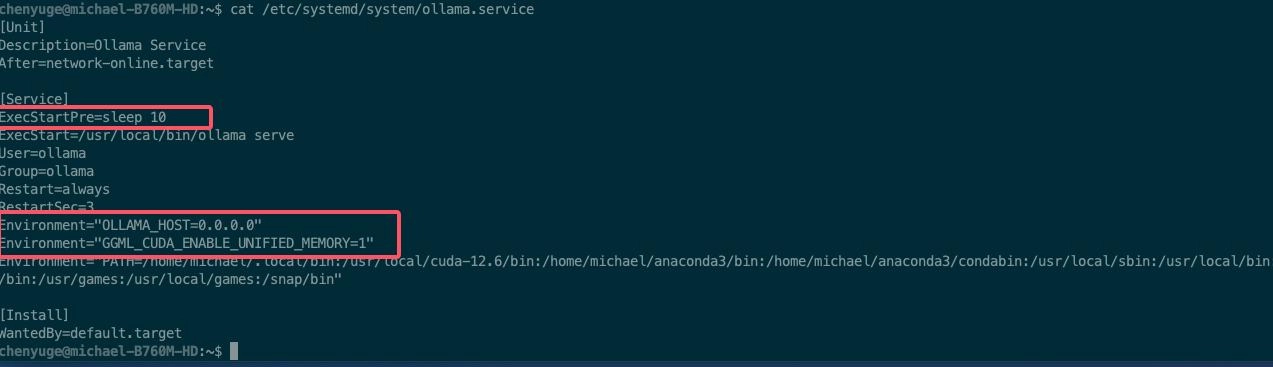Click the [Unit] section header
The image size is (1273, 367).
pos(23,27)
